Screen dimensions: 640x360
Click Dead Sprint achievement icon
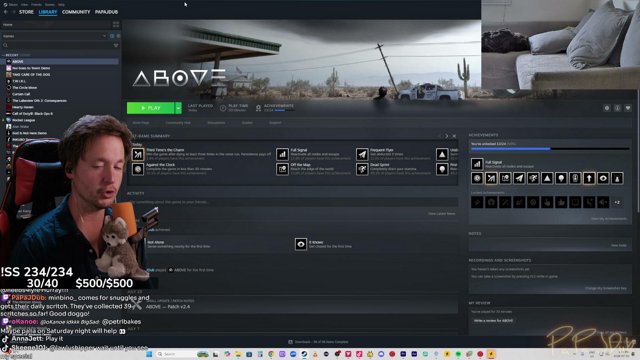[x=362, y=169]
